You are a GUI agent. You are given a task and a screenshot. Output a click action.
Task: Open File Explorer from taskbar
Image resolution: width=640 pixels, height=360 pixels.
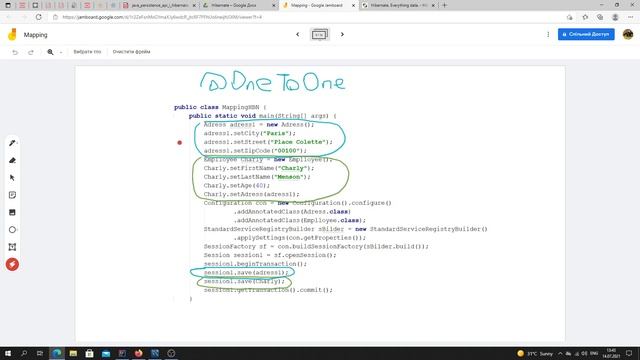[x=73, y=353]
